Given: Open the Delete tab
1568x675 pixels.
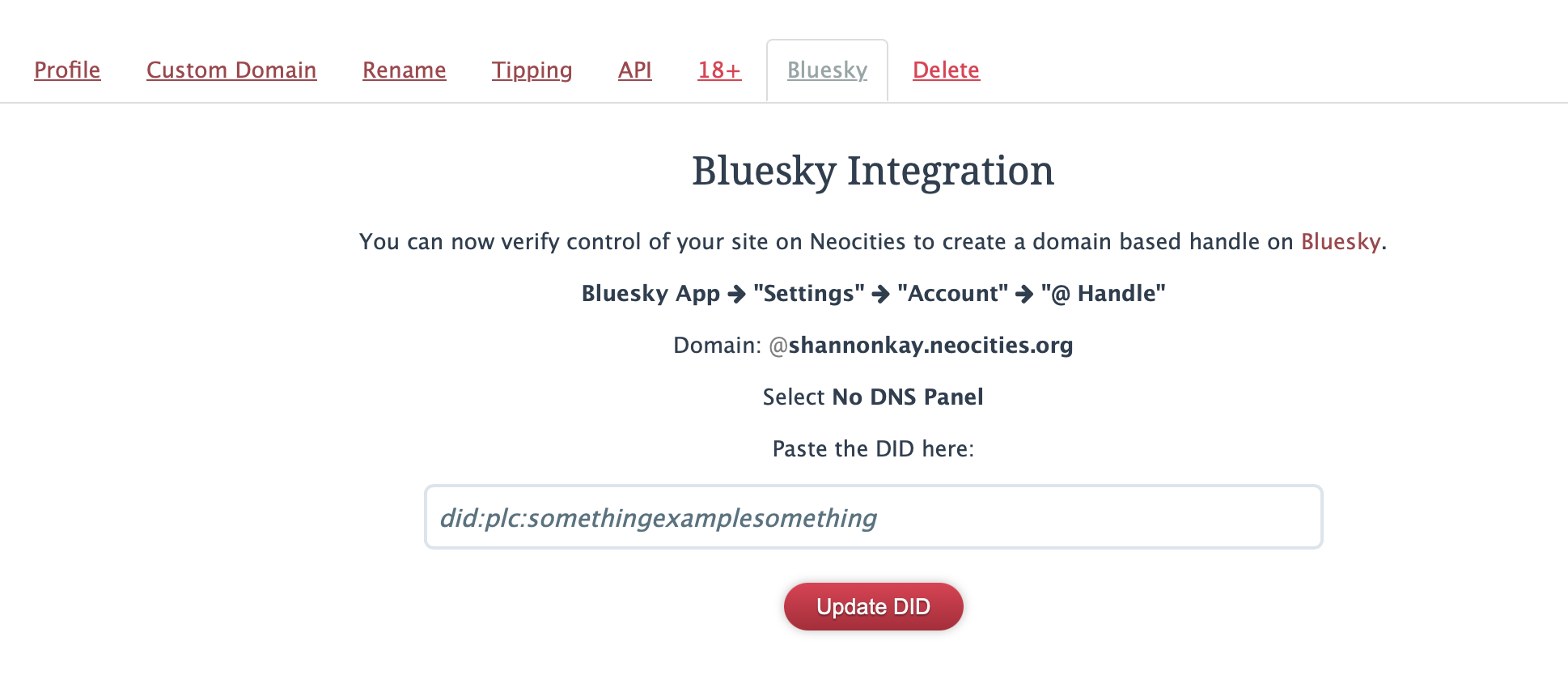Looking at the screenshot, I should click(x=946, y=70).
